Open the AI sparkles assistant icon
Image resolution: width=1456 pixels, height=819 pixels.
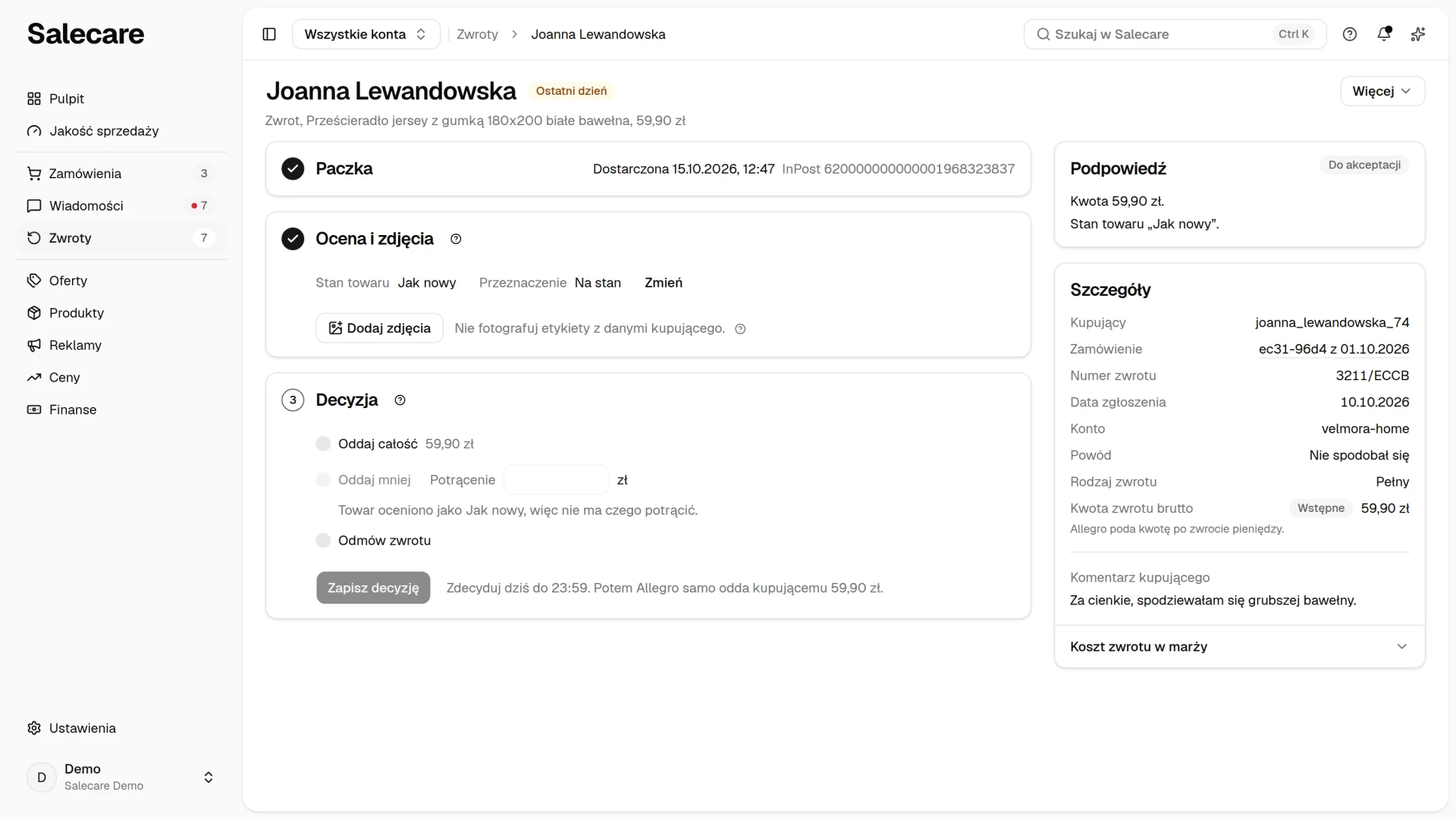1418,34
